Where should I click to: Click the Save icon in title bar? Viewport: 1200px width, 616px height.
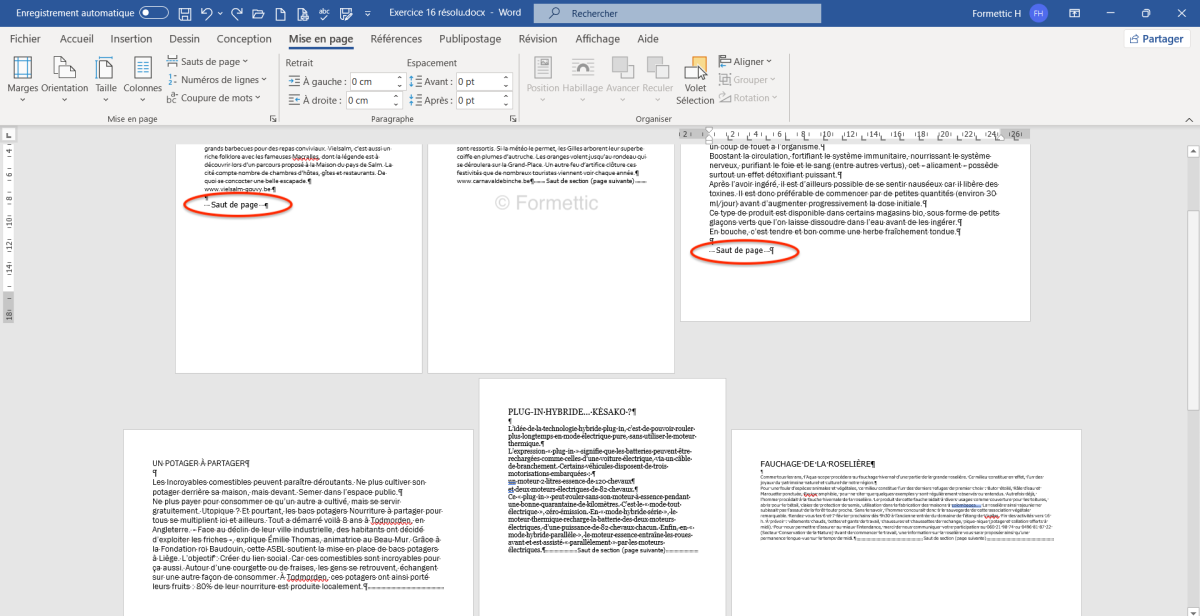pyautogui.click(x=185, y=13)
